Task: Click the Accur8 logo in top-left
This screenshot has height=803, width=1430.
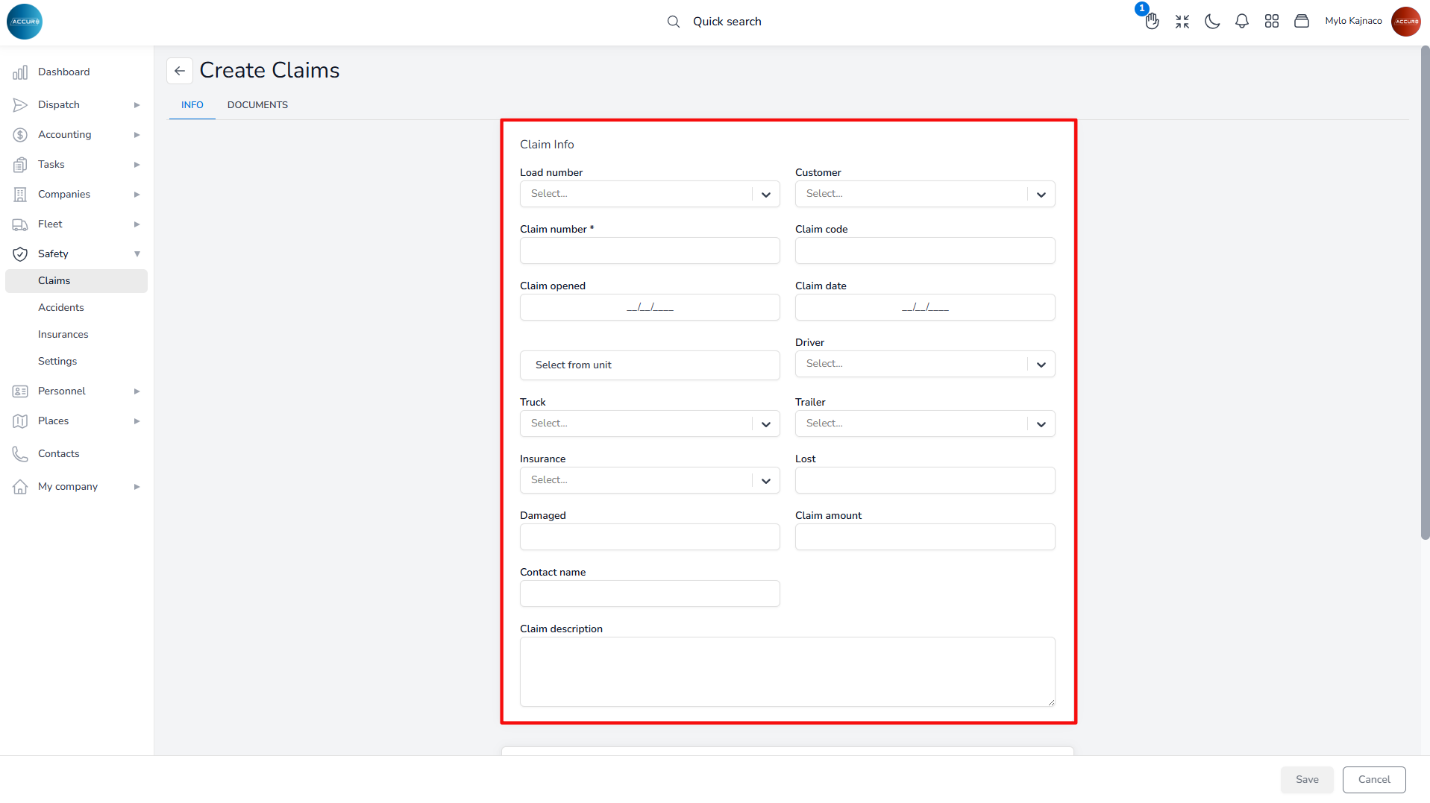Action: pyautogui.click(x=24, y=21)
